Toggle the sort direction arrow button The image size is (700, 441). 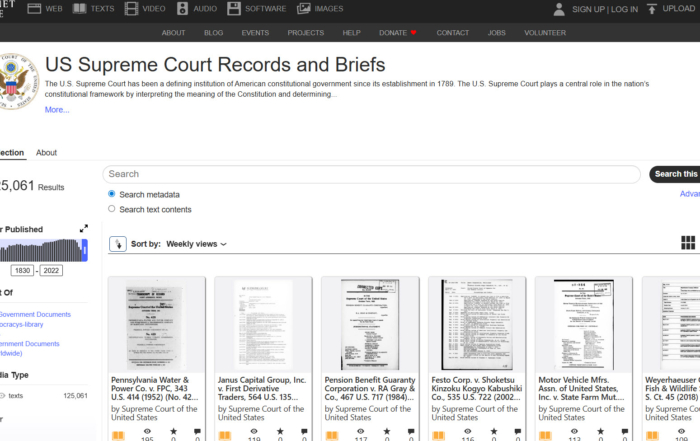pyautogui.click(x=118, y=244)
